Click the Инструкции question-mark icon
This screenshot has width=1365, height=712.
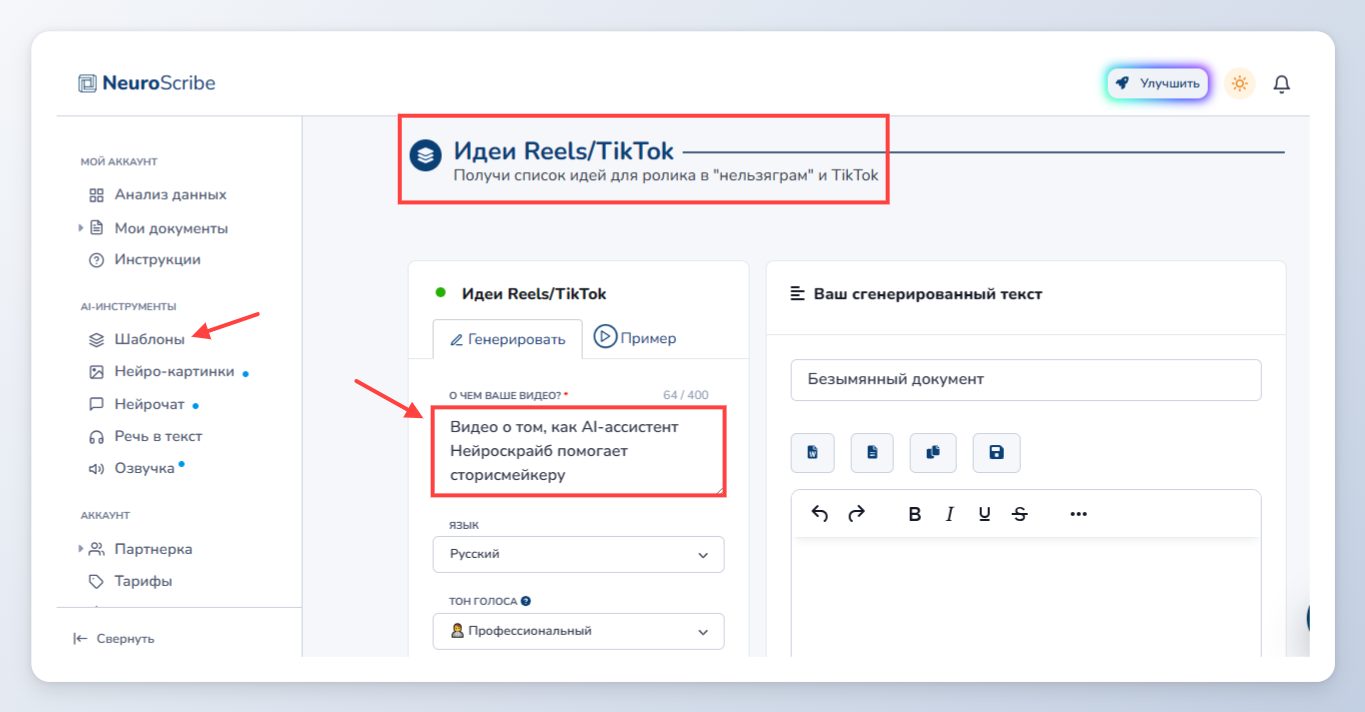pyautogui.click(x=97, y=260)
